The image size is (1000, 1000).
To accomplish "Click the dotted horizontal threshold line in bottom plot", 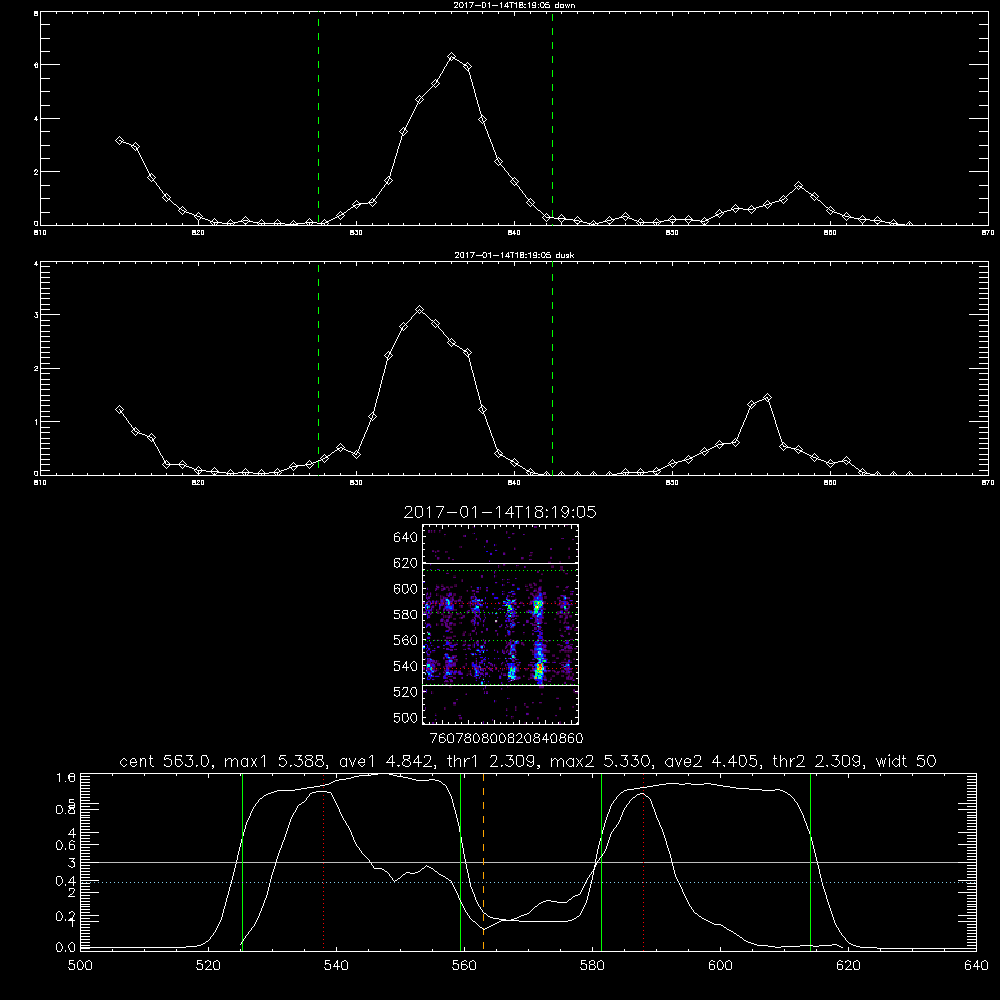I will (x=528, y=883).
